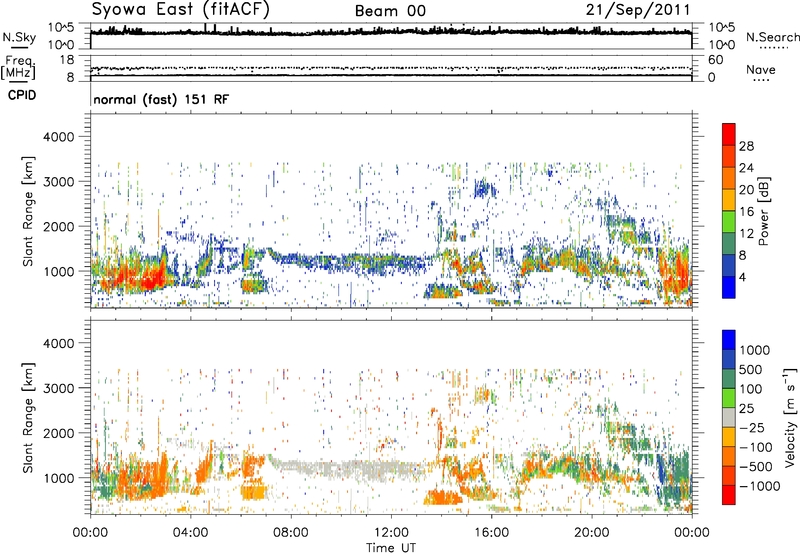Image resolution: width=800 pixels, height=554 pixels.
Task: Click the 'normal (fast) 151 RF' text
Action: tap(161, 99)
